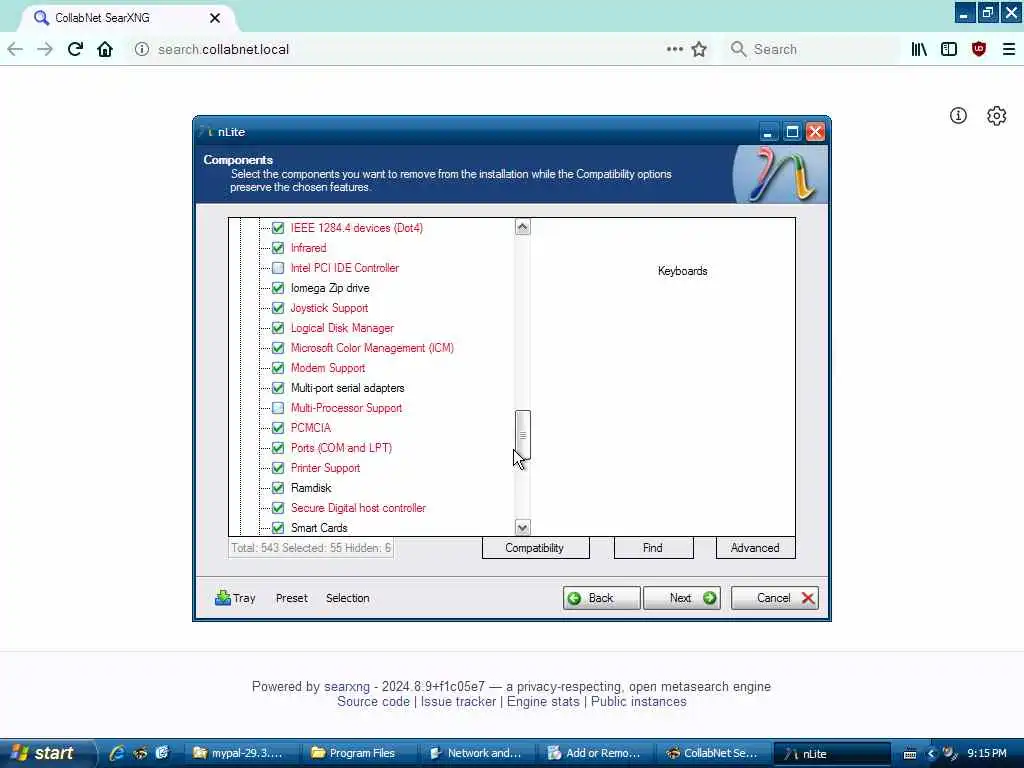Toggle Iomega Zip drive checkbox
Screen dimensions: 1024x768
coord(278,288)
